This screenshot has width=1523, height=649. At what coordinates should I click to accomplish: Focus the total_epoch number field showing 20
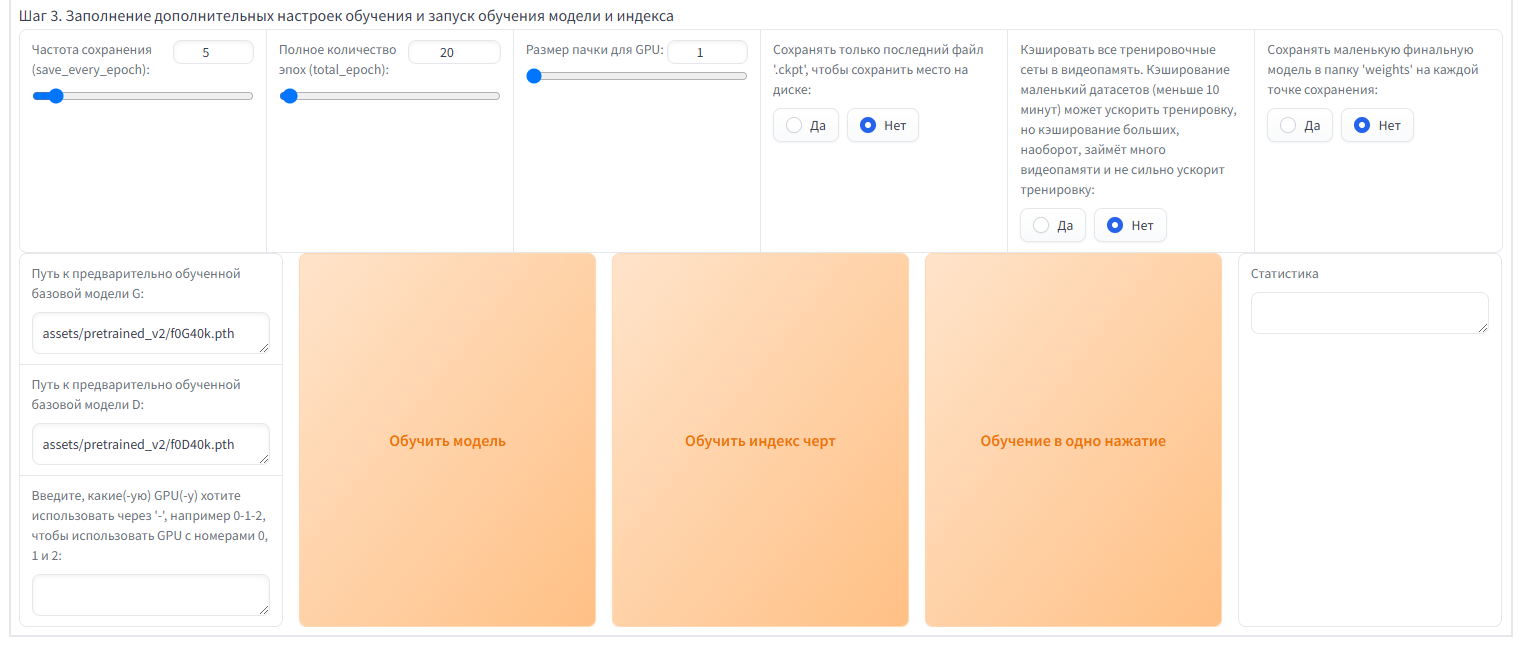[453, 52]
